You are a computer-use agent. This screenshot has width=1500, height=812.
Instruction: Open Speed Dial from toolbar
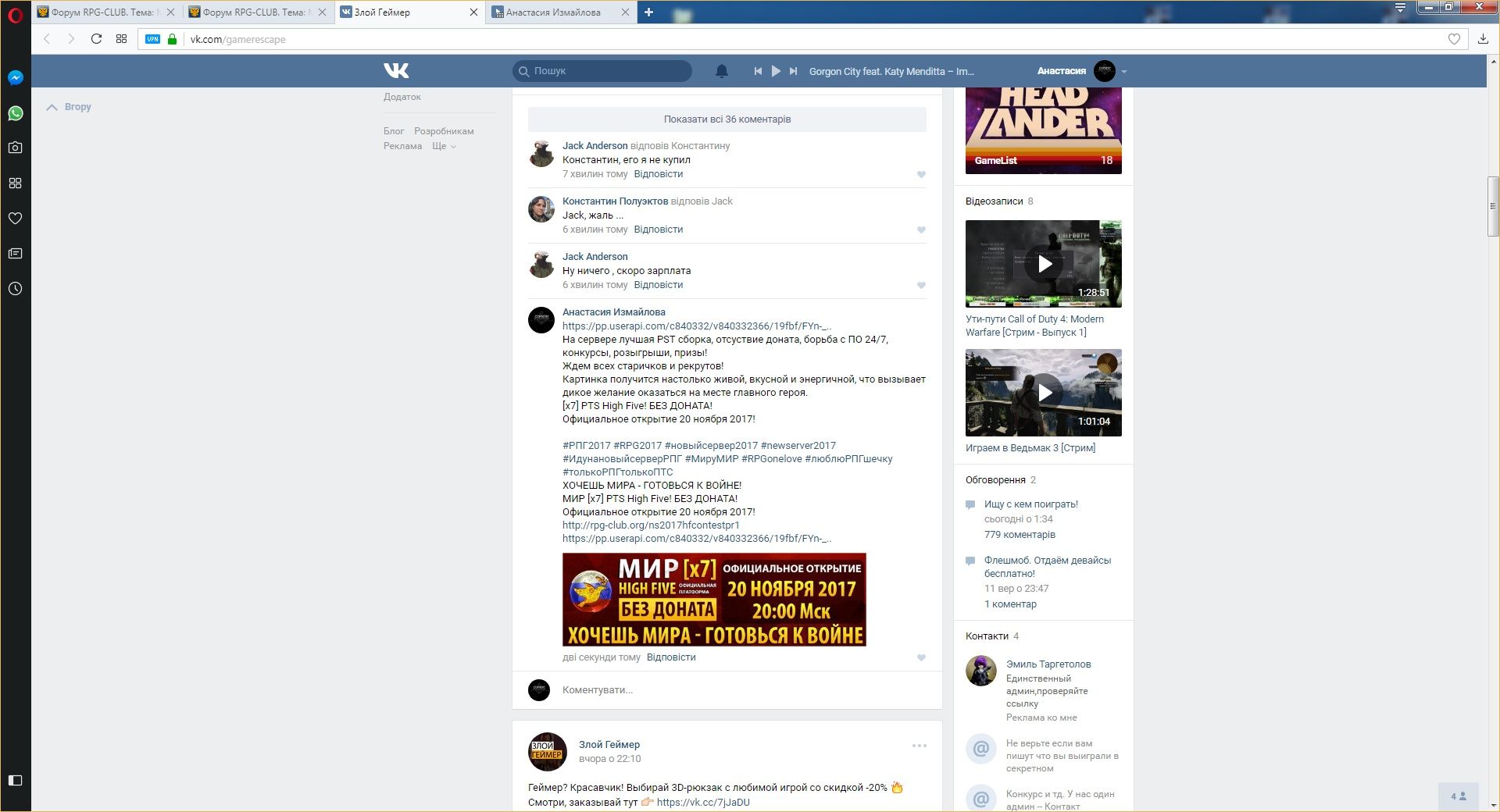pos(121,39)
